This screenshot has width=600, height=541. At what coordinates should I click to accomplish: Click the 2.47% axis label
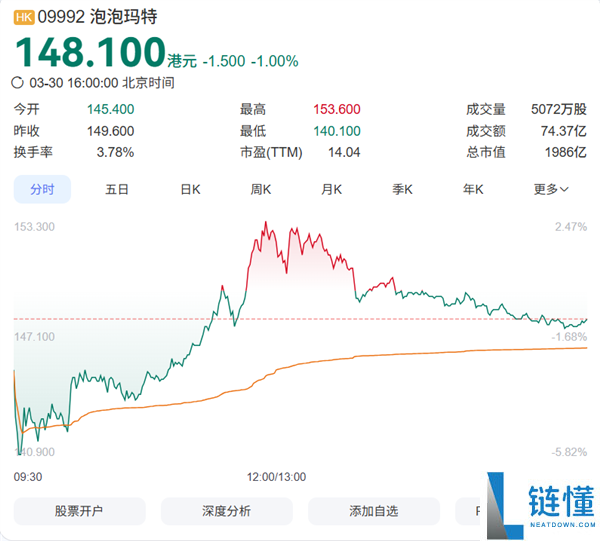pyautogui.click(x=571, y=227)
